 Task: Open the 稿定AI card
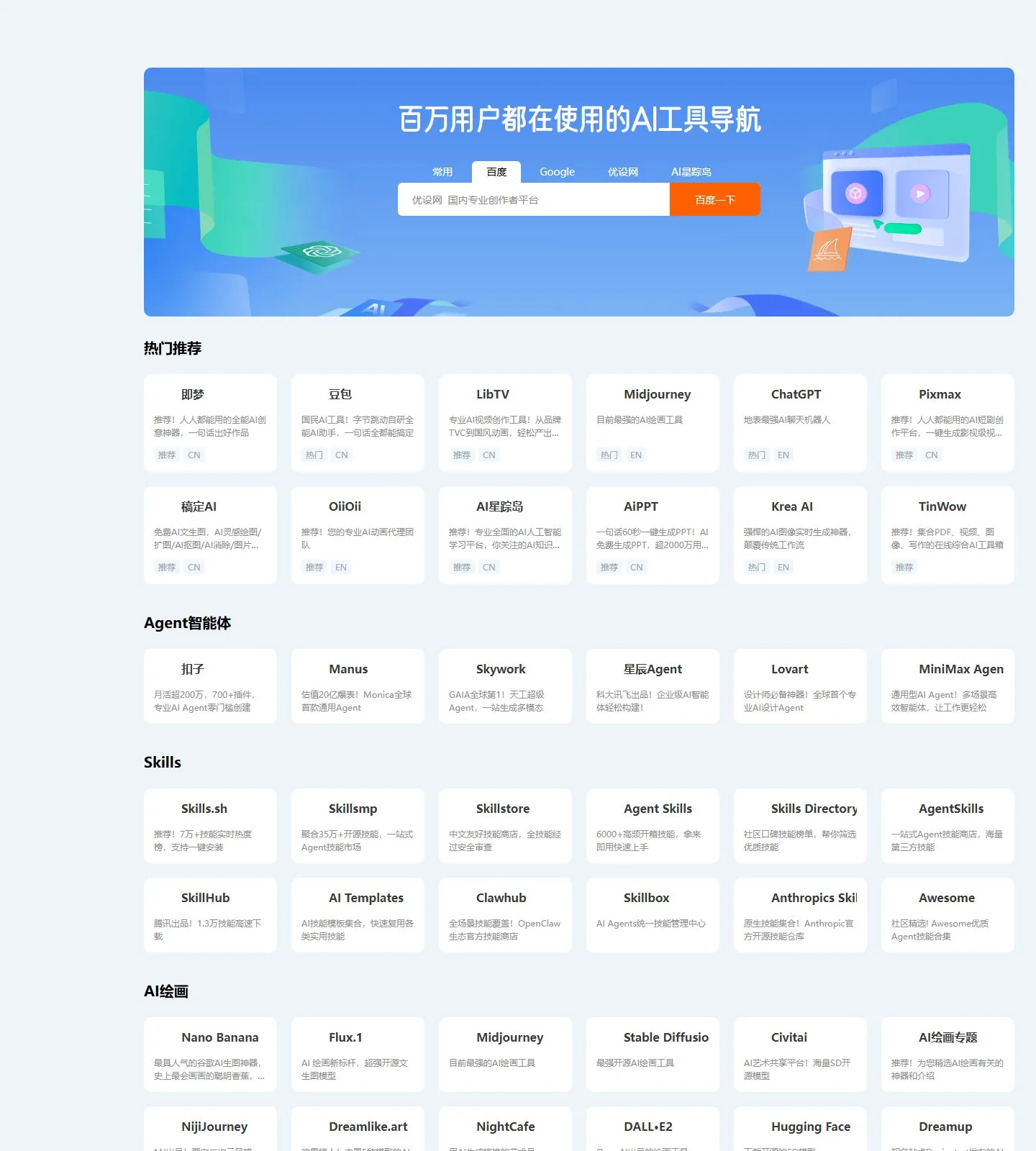tap(210, 535)
